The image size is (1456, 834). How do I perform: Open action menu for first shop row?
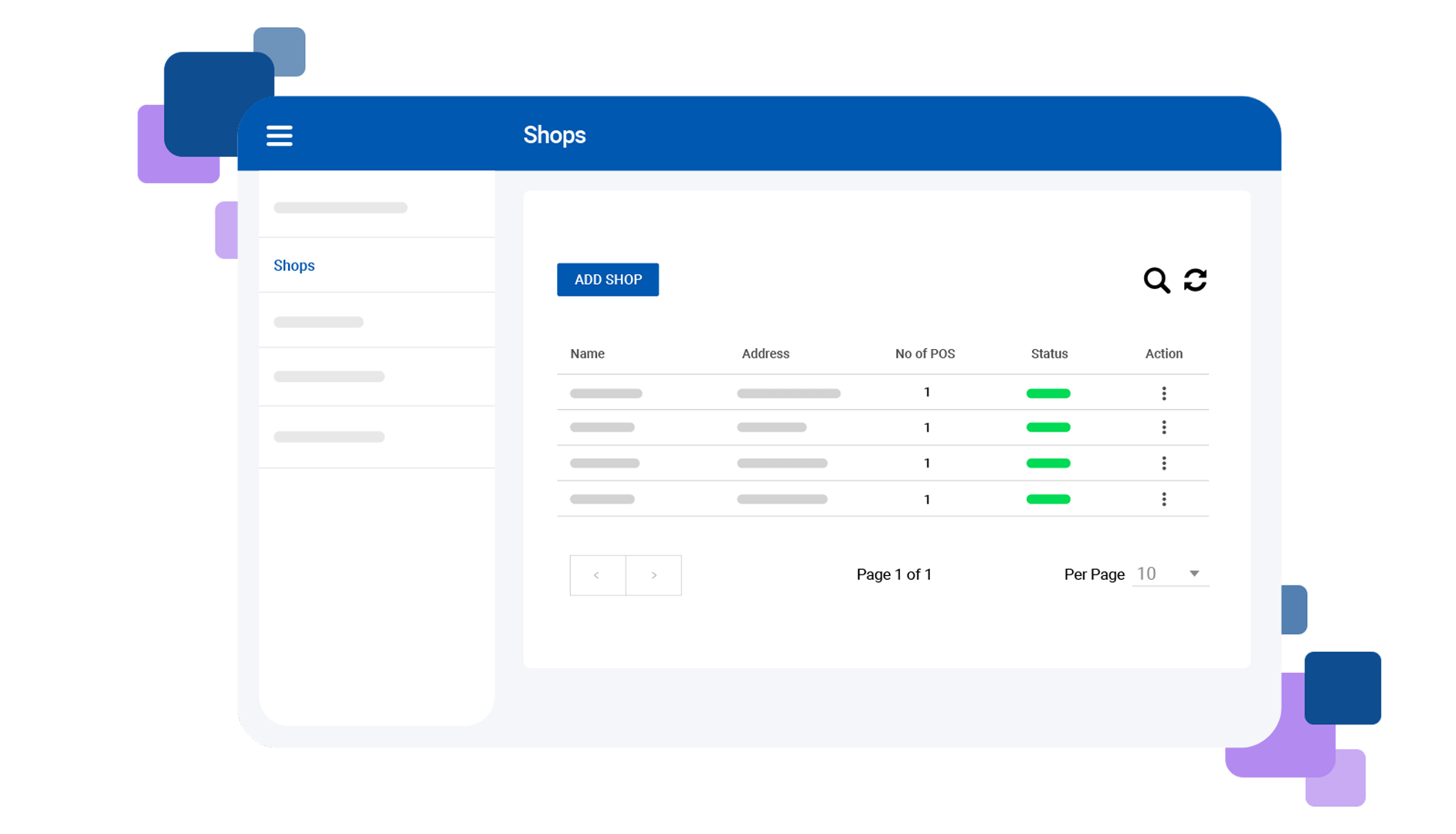coord(1163,393)
